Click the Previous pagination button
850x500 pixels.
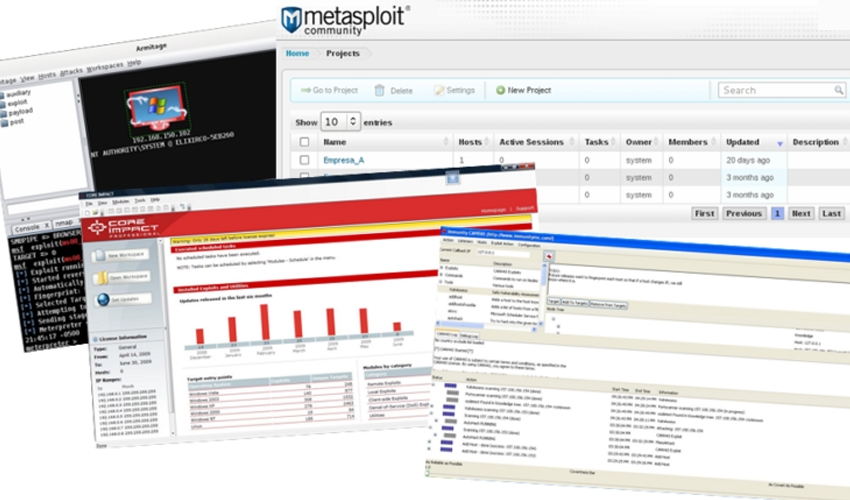coord(744,213)
